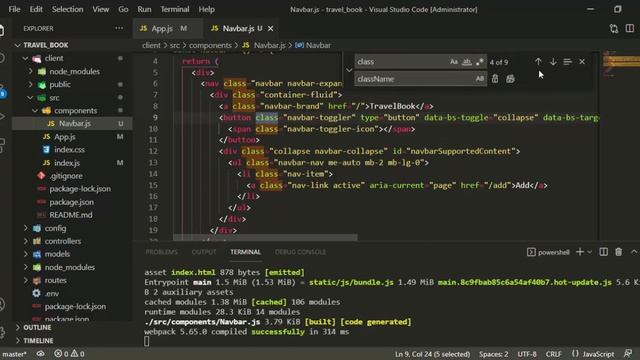The height and width of the screenshot is (360, 640).
Task: Switch to the OUTPUT panel tab
Action: (204, 252)
